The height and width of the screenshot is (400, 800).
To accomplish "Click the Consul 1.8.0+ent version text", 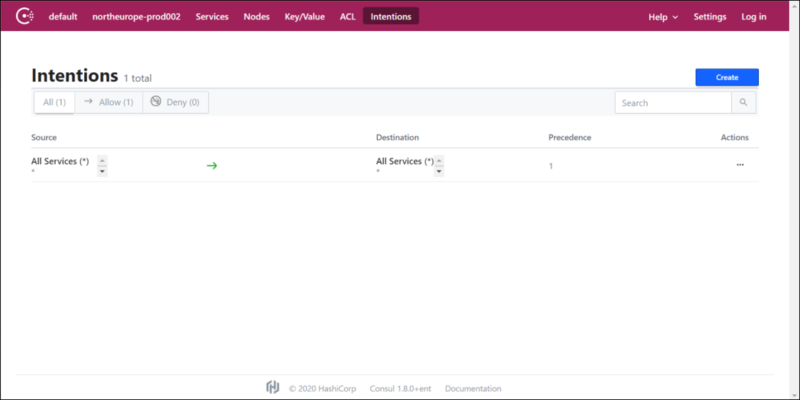I will 401,389.
